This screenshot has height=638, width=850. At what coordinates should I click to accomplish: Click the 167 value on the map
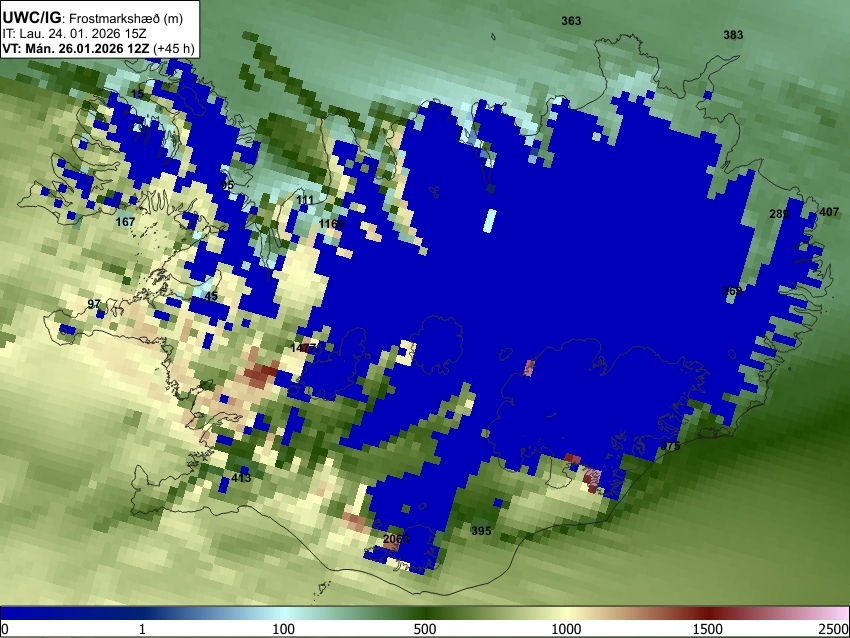pos(125,222)
